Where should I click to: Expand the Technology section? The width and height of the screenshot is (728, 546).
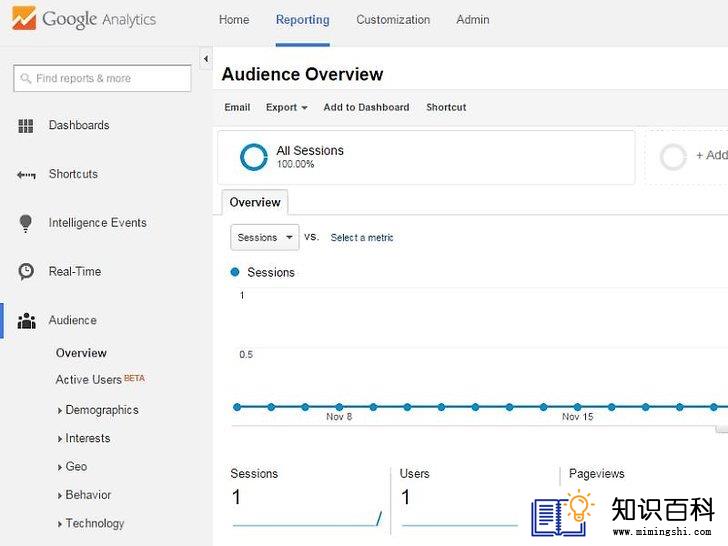point(91,523)
